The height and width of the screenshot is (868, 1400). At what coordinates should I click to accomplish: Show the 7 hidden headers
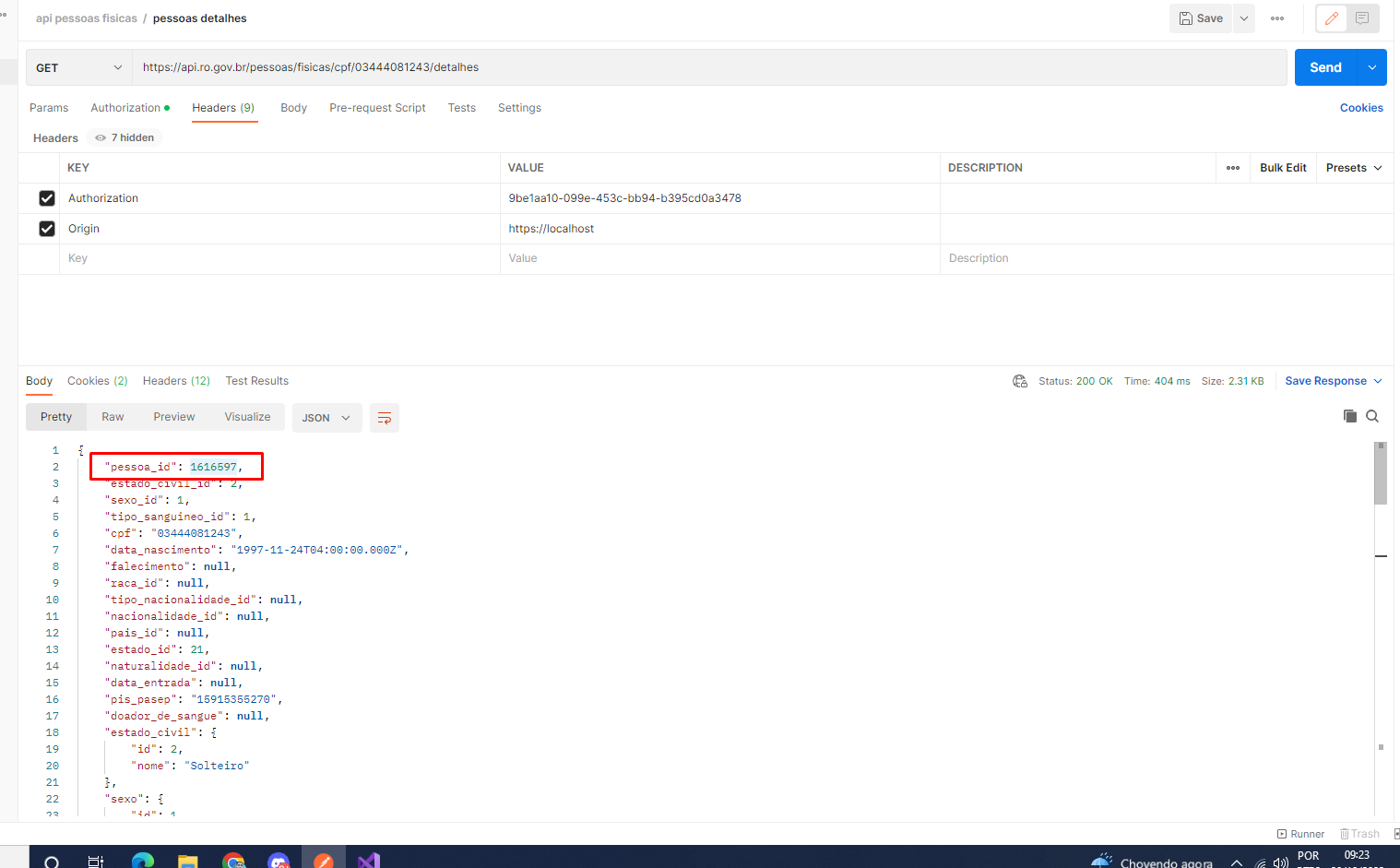point(125,137)
